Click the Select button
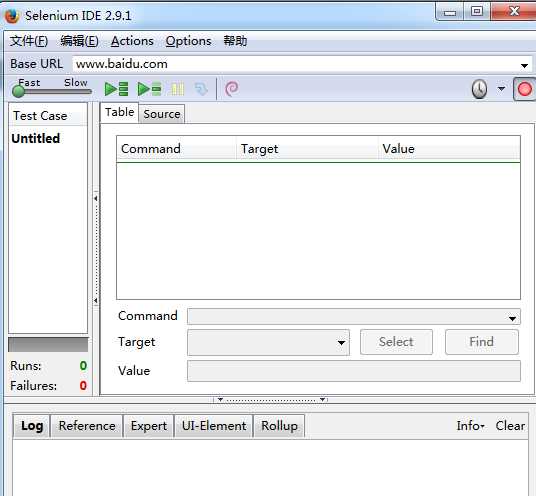This screenshot has height=496, width=536. click(396, 342)
